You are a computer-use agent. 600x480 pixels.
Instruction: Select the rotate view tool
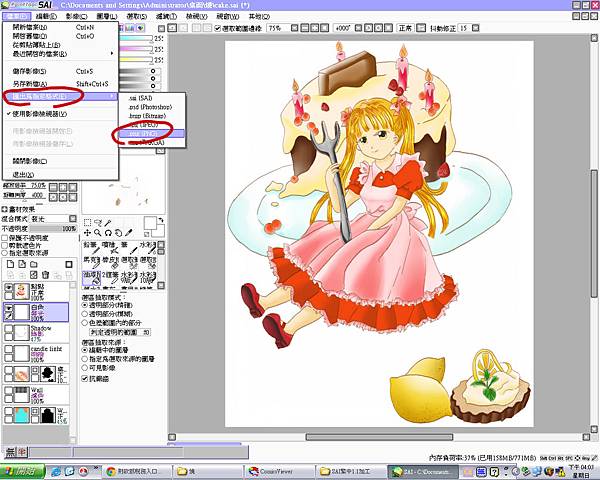tap(108, 232)
